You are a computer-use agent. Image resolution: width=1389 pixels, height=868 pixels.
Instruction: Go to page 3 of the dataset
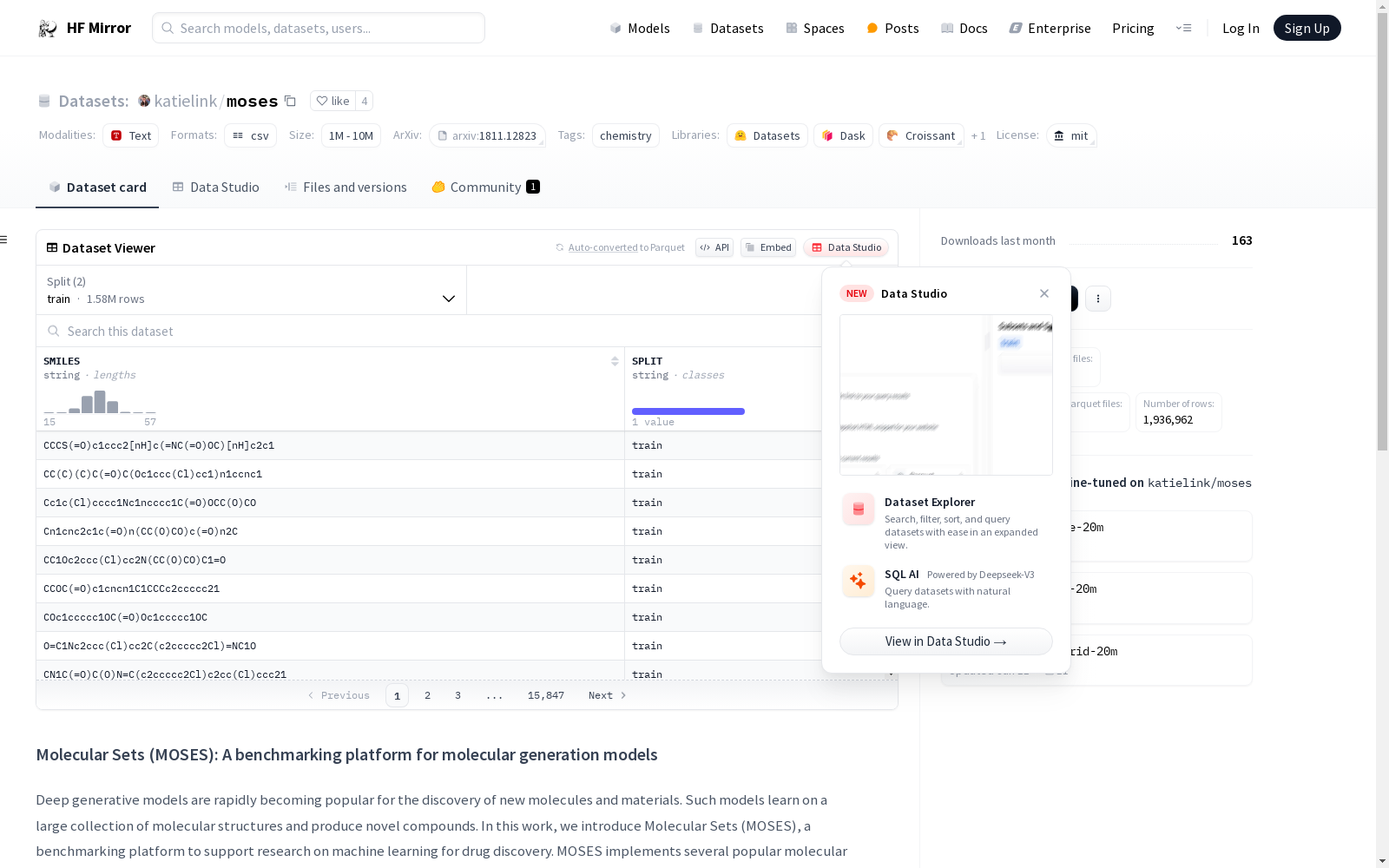pyautogui.click(x=458, y=695)
